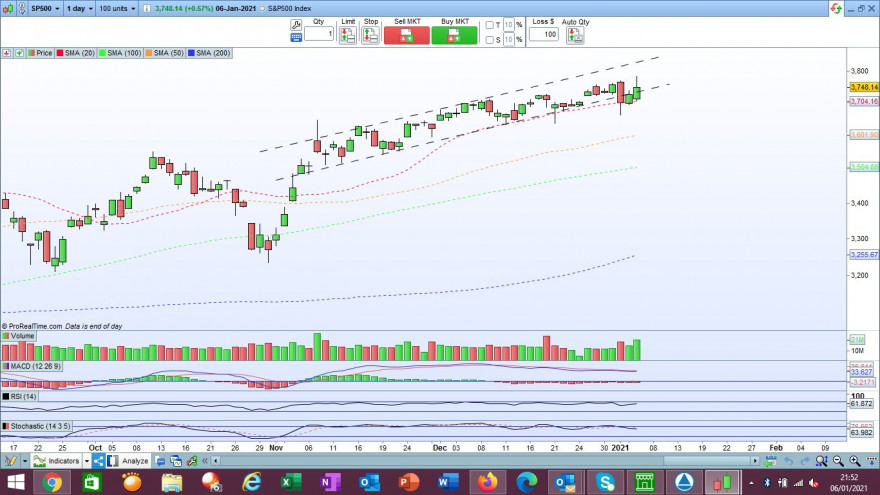This screenshot has width=880, height=495.
Task: Click the red plus legend icon
Action: pyautogui.click(x=7, y=53)
